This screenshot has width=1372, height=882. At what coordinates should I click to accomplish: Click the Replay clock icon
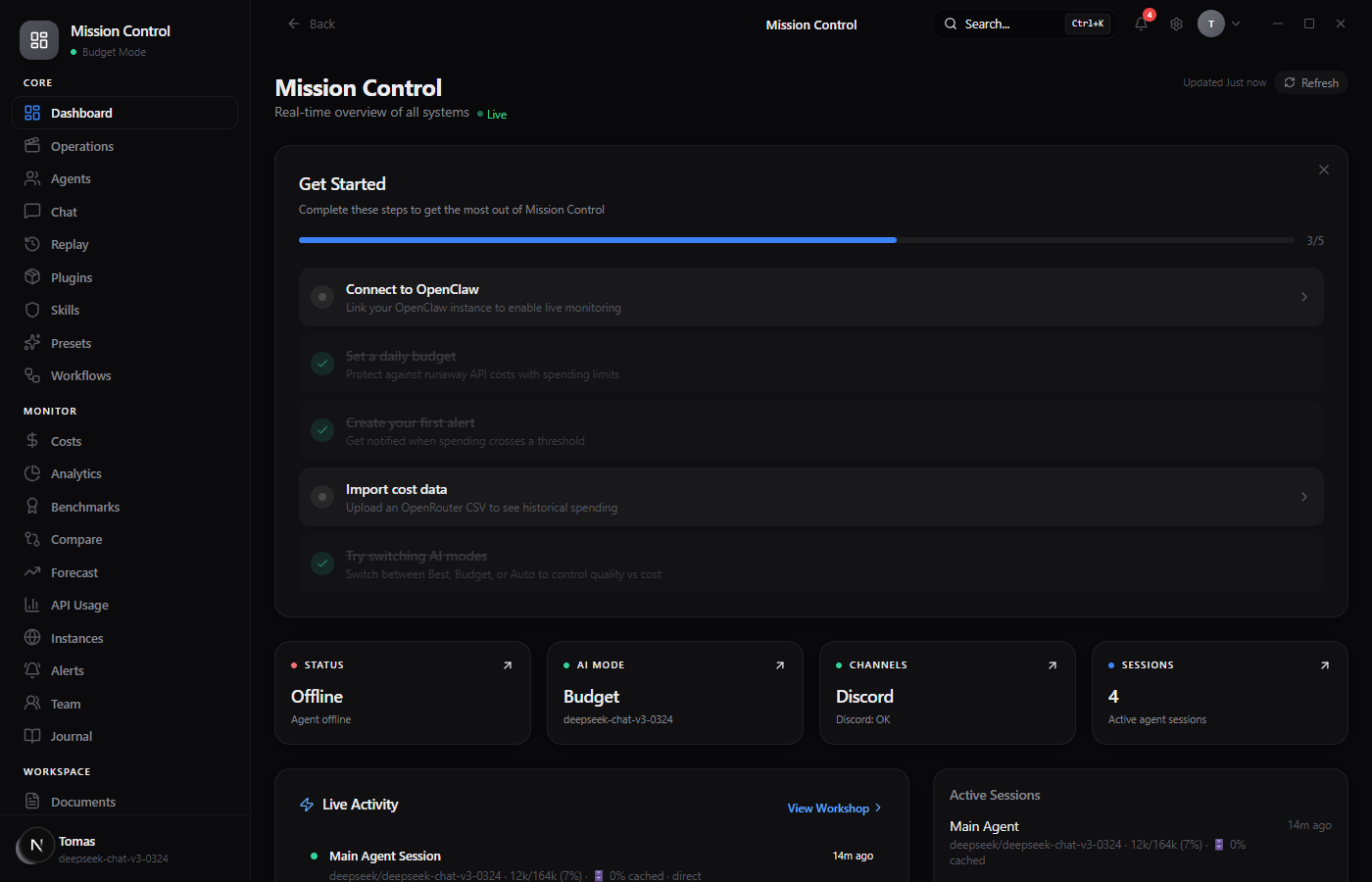coord(32,244)
